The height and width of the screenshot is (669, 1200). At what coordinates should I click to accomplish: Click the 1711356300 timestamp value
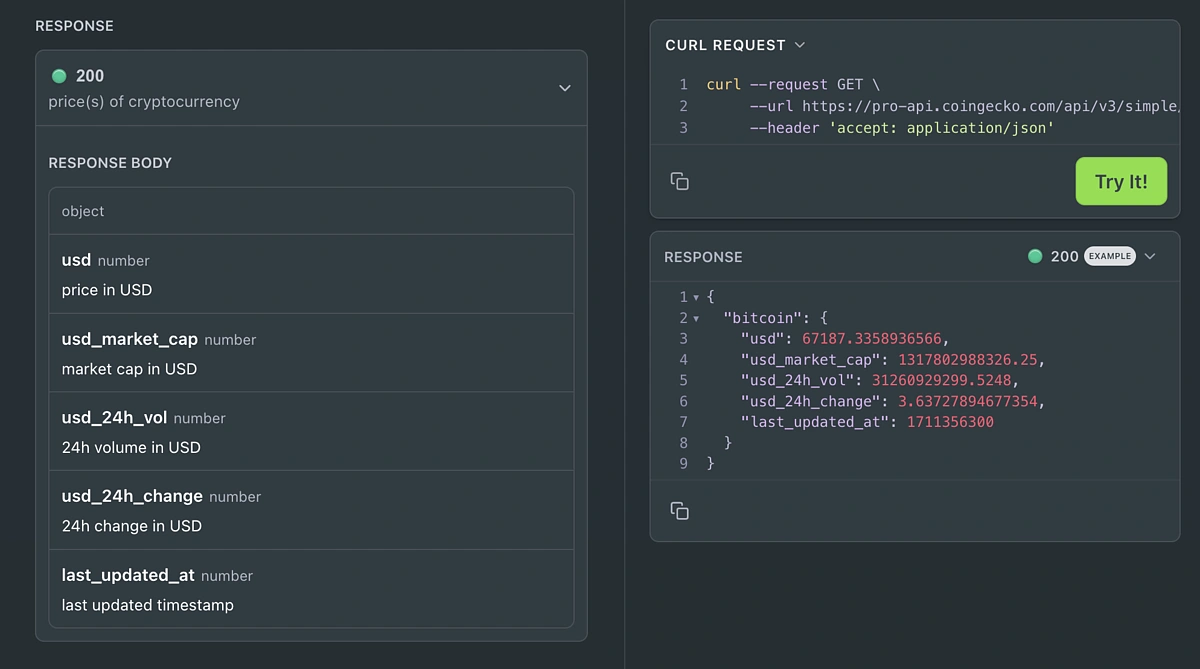pyautogui.click(x=950, y=422)
